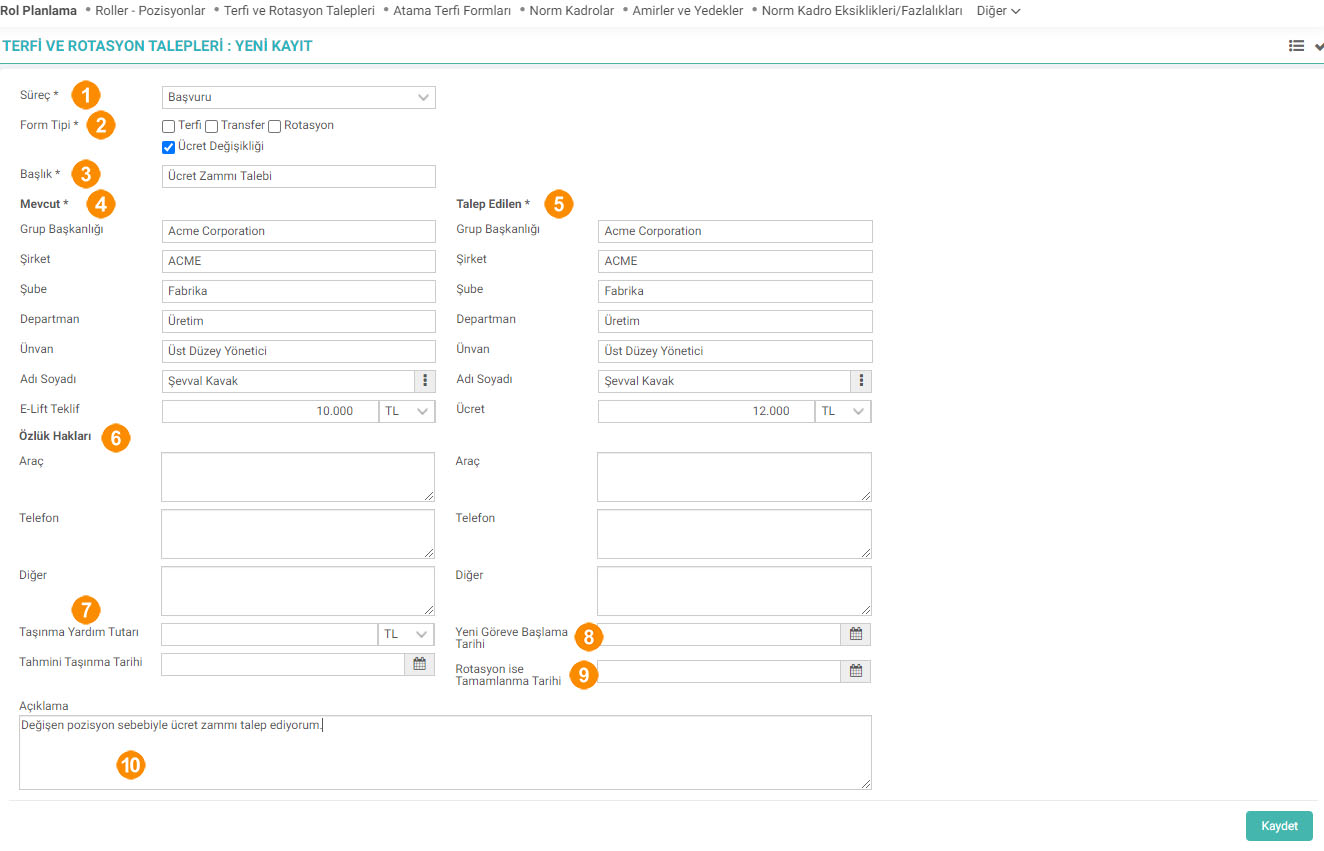Click Talep Edilen Şube field
The width and height of the screenshot is (1324, 851).
(x=735, y=291)
